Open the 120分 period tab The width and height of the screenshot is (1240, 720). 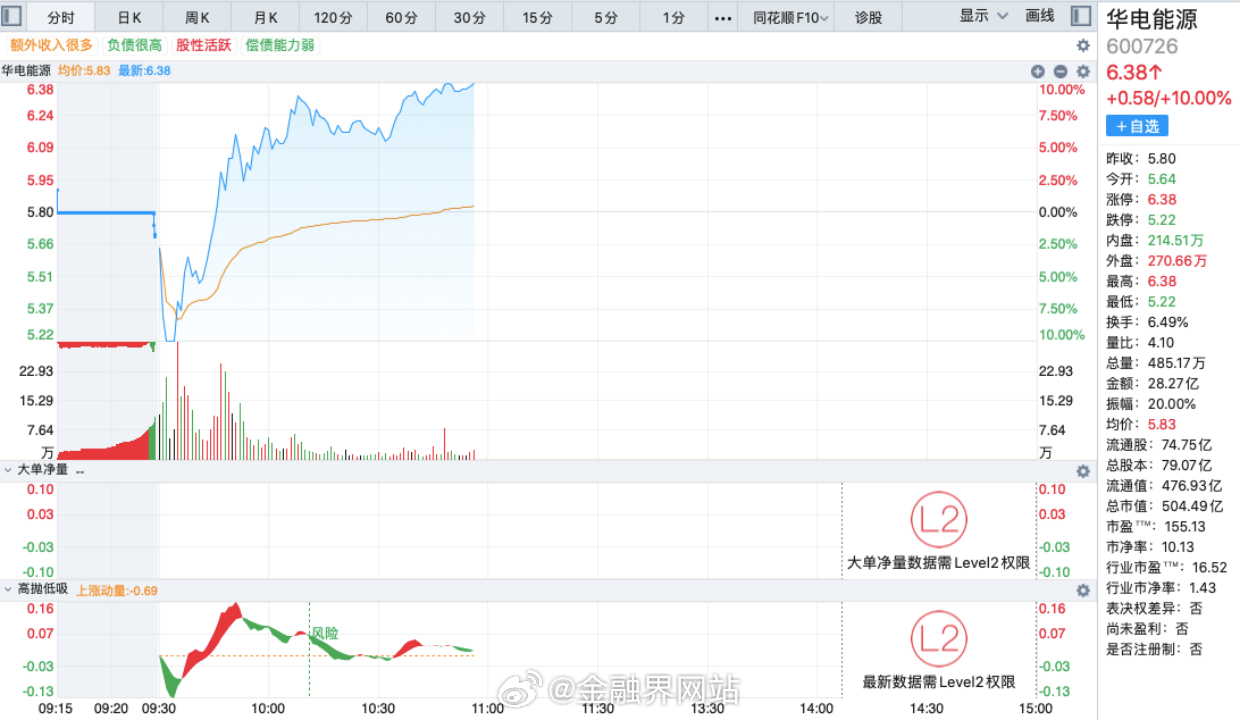click(333, 17)
